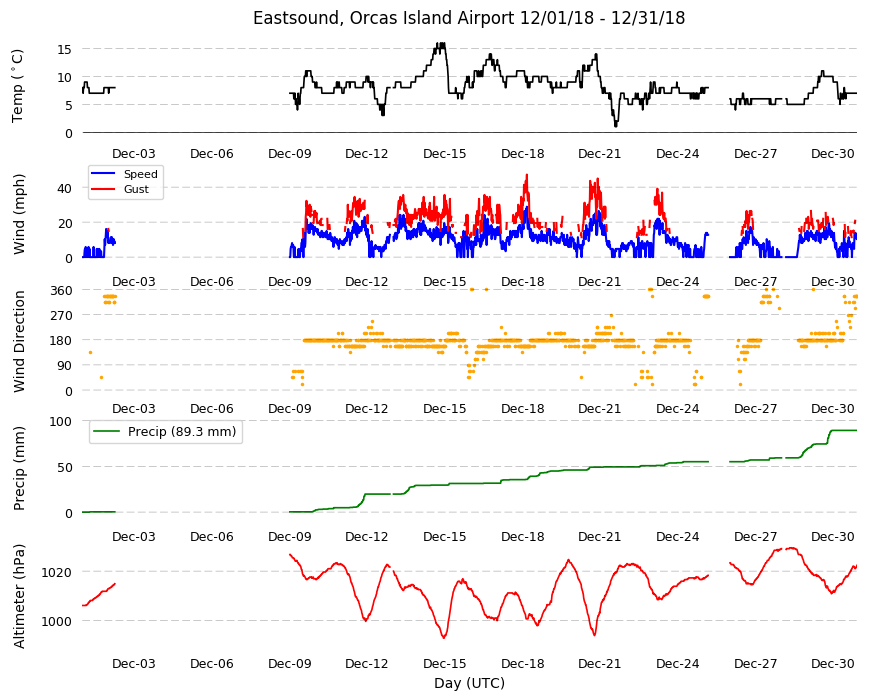Click the blue Speed legend line
This screenshot has width=870, height=700.
click(x=103, y=174)
